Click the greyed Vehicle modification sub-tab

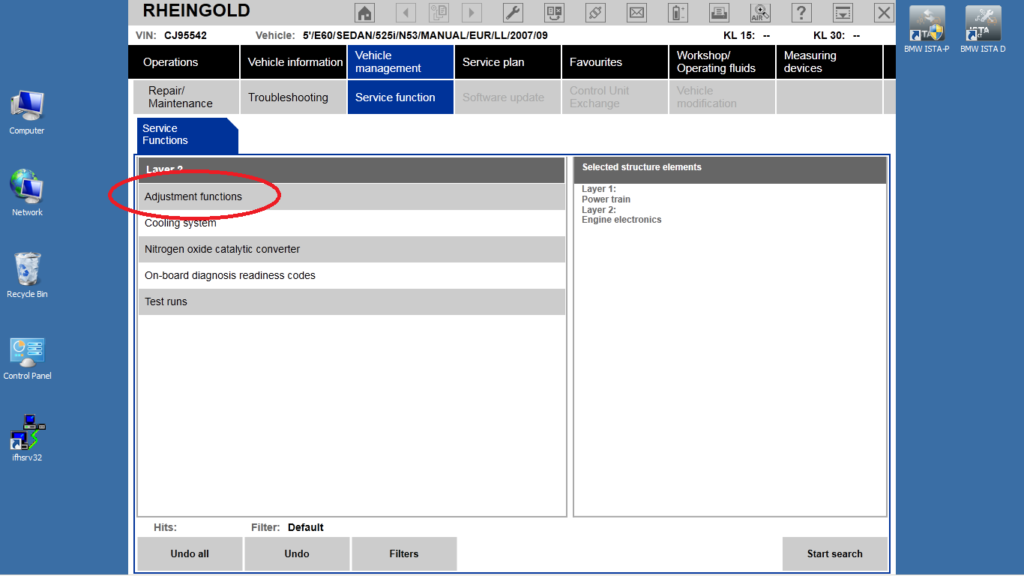coord(722,97)
